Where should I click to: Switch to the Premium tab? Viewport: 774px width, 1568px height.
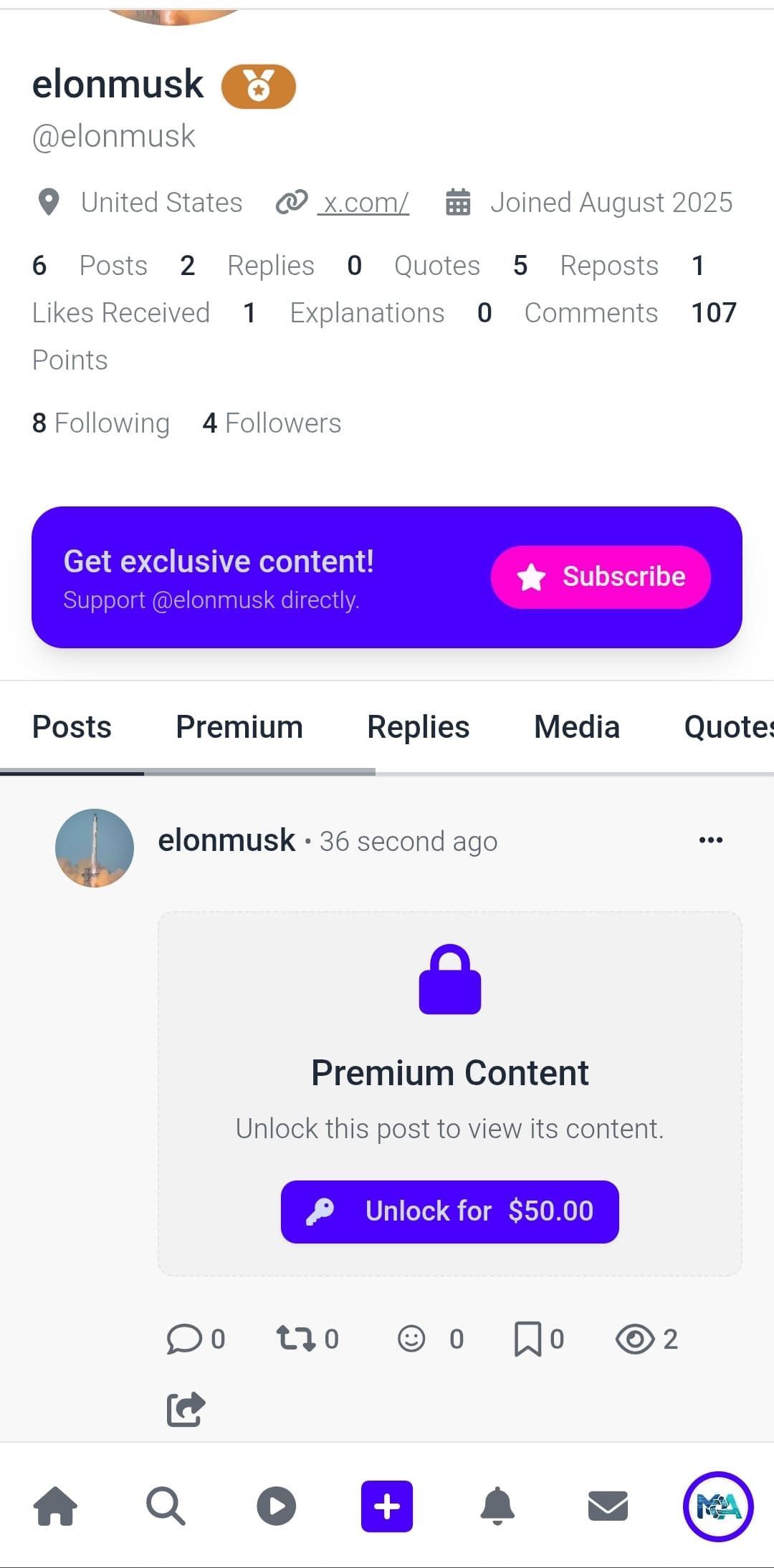pos(239,727)
